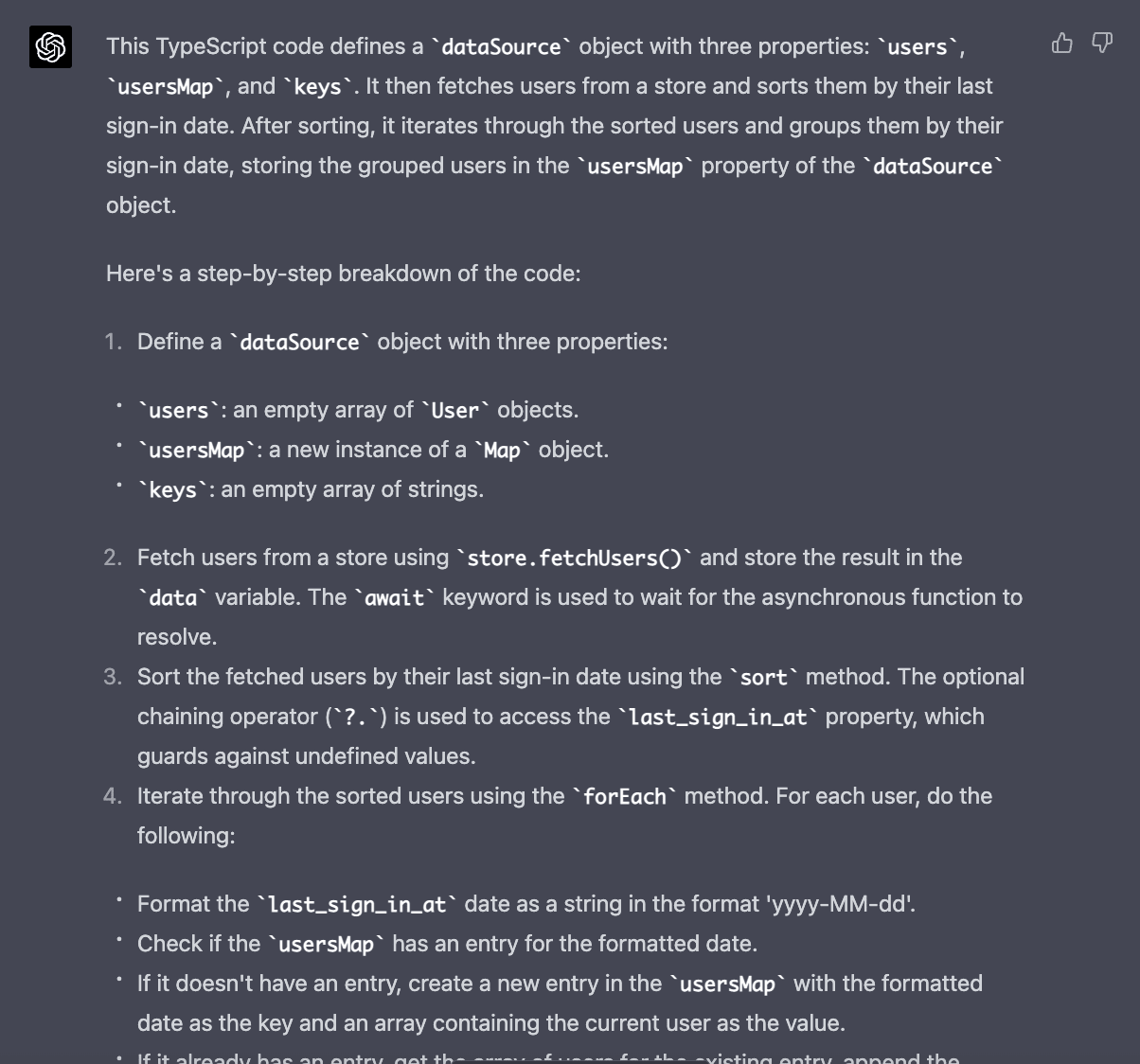Click the 'yyyy-MM-dd' format text
Viewport: 1140px width, 1064px height.
tap(844, 904)
